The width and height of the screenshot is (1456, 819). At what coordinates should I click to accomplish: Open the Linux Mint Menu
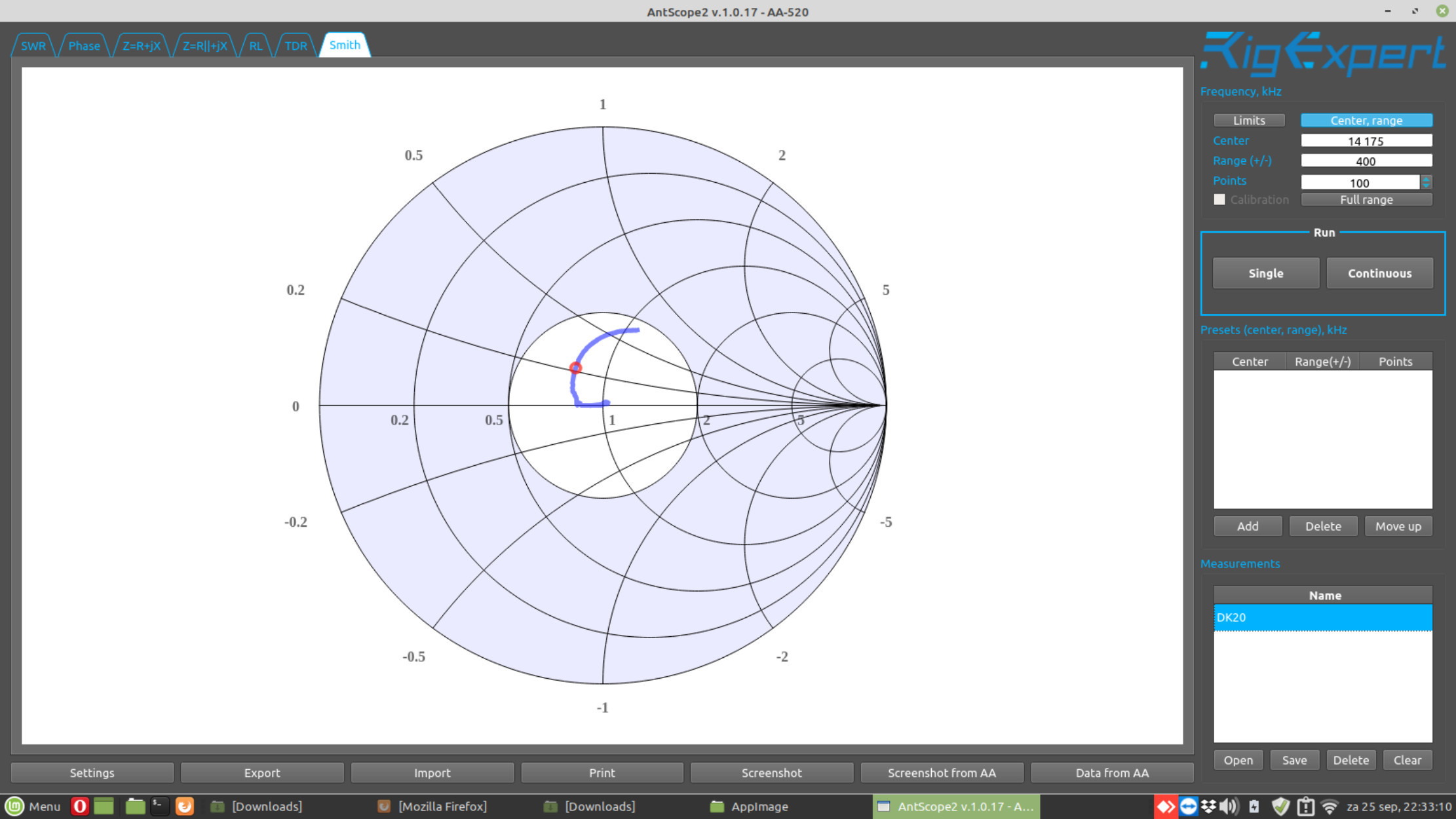(x=33, y=806)
